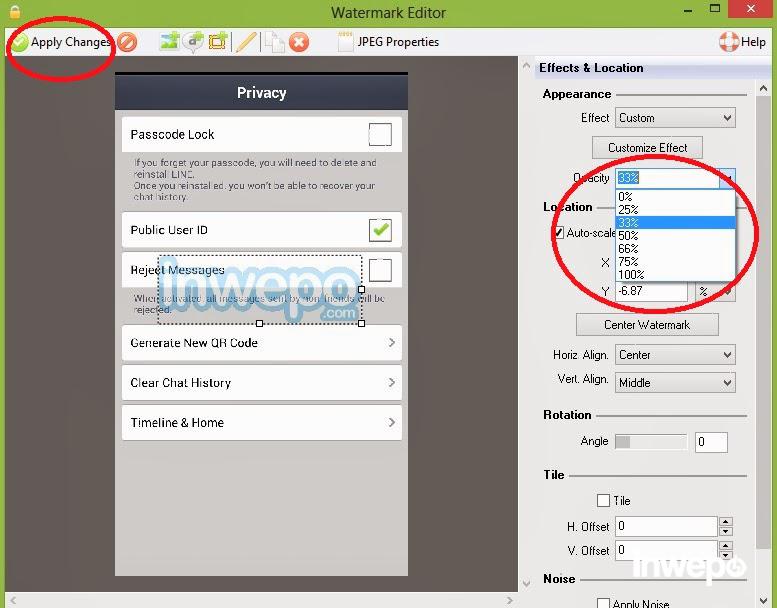Enable the Tile checkbox
Viewport: 777px width, 608px height.
(x=603, y=500)
